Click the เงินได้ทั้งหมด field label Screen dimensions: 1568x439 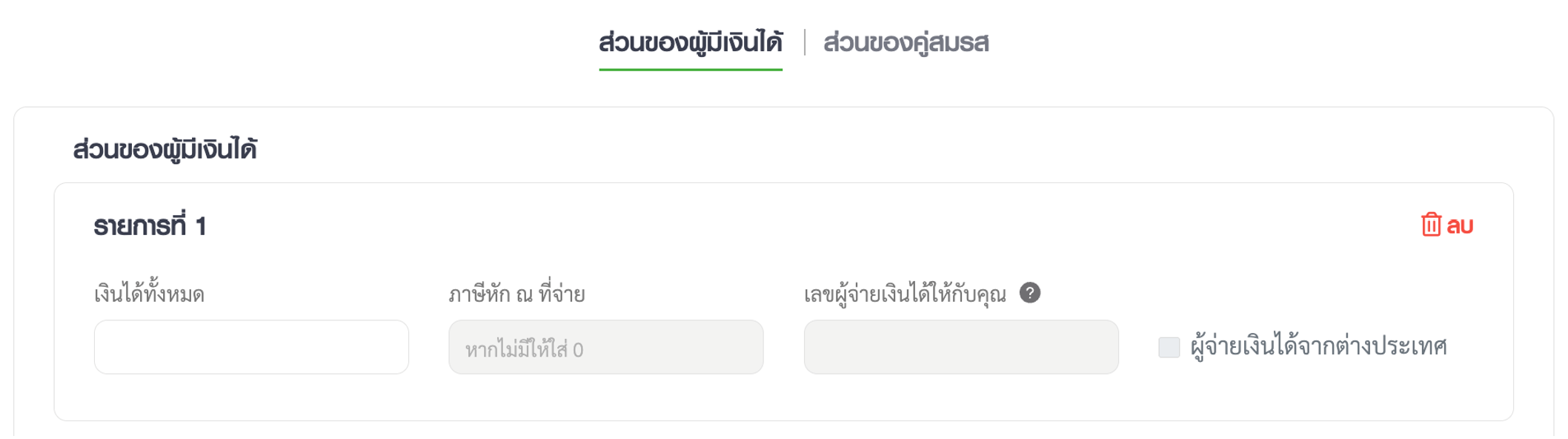point(149,295)
